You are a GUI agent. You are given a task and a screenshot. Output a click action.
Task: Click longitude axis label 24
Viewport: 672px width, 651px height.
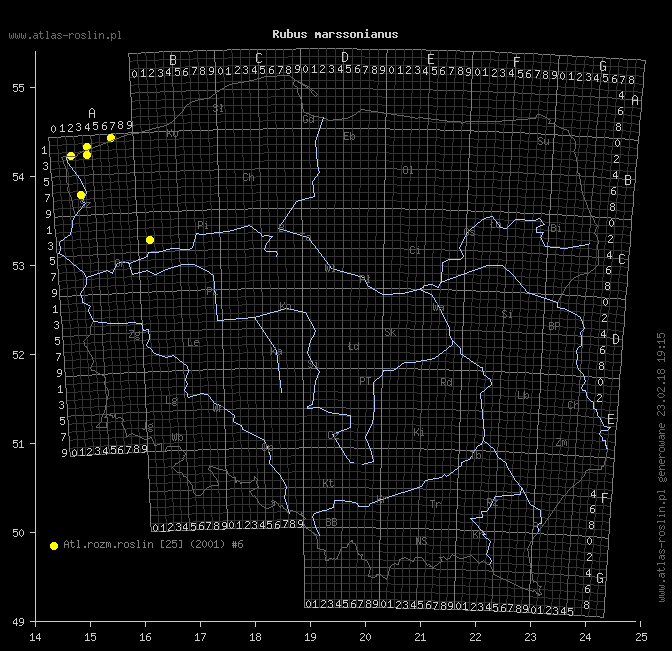click(x=585, y=637)
